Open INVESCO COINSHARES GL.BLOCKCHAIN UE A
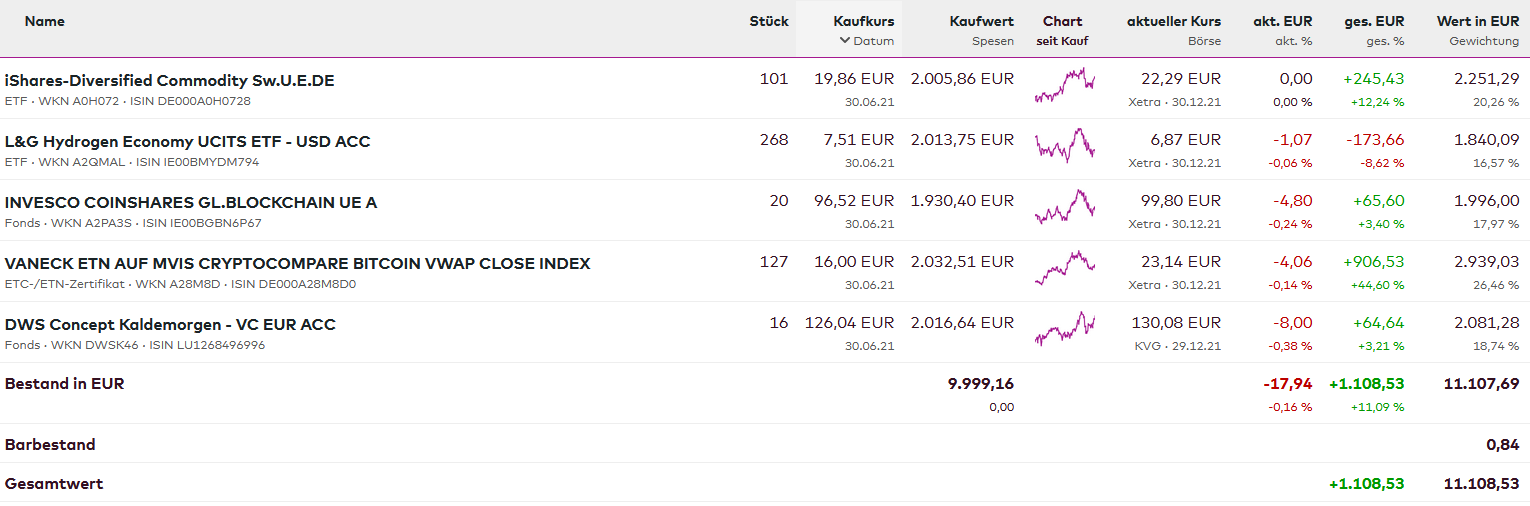Viewport: 1530px width, 506px height. point(190,202)
